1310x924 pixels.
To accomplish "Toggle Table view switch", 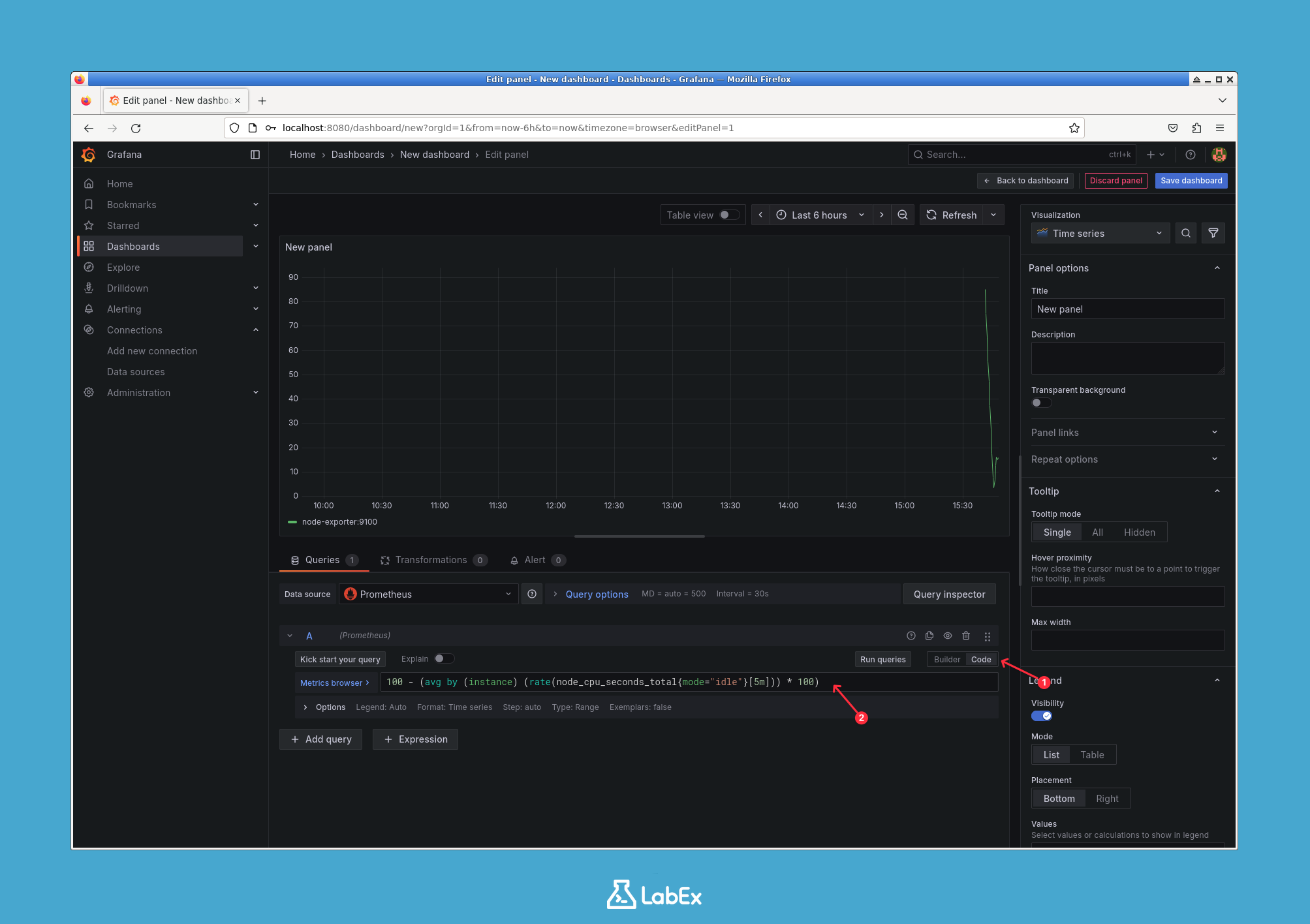I will click(x=727, y=215).
